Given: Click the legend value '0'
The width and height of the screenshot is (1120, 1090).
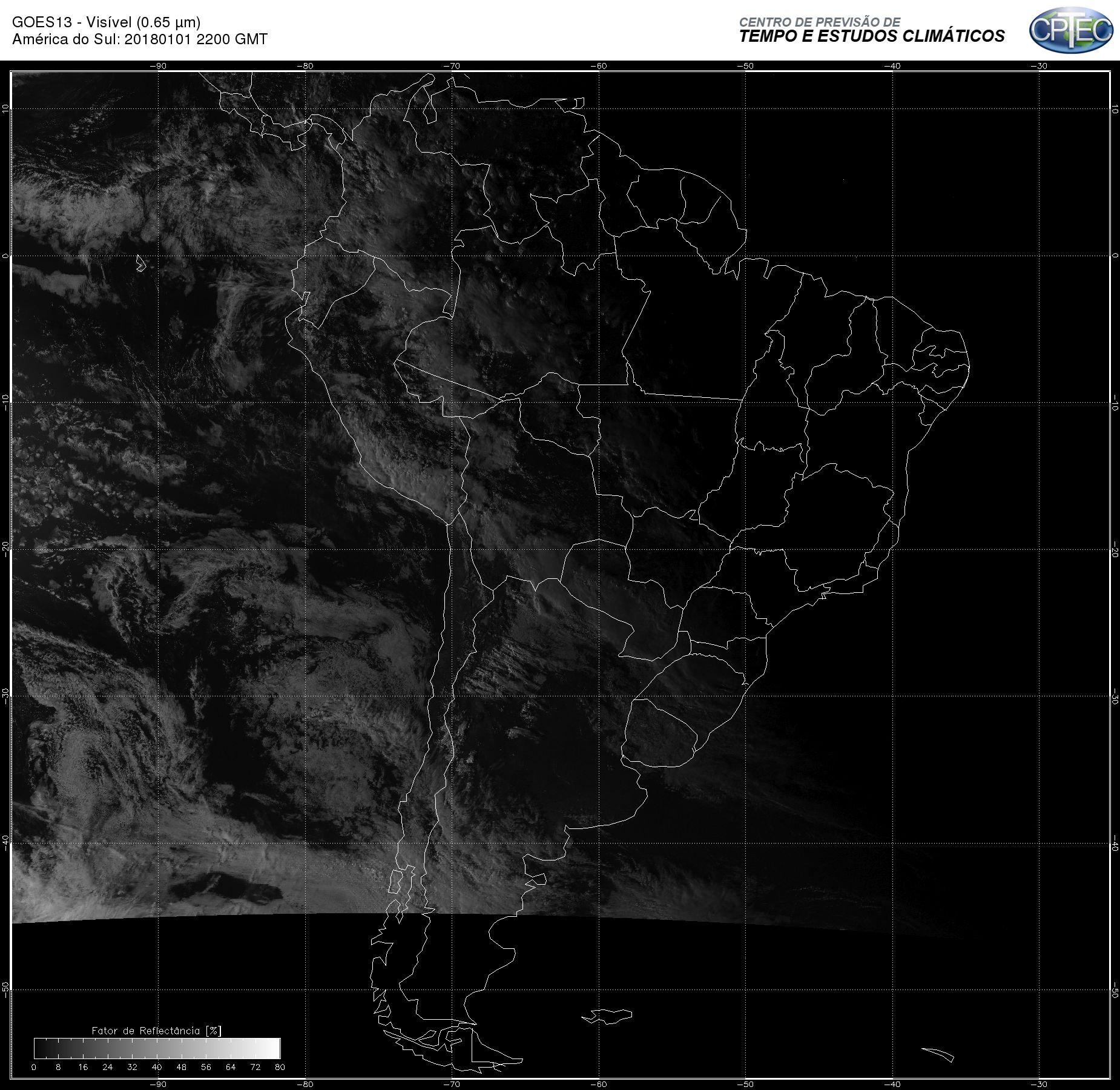Looking at the screenshot, I should (34, 1067).
